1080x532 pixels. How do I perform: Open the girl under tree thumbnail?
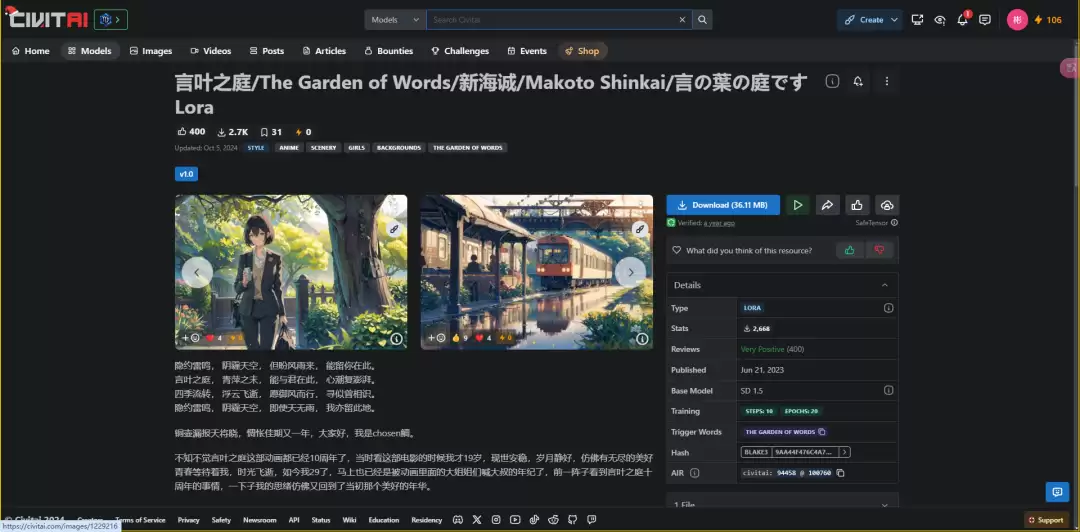(291, 272)
